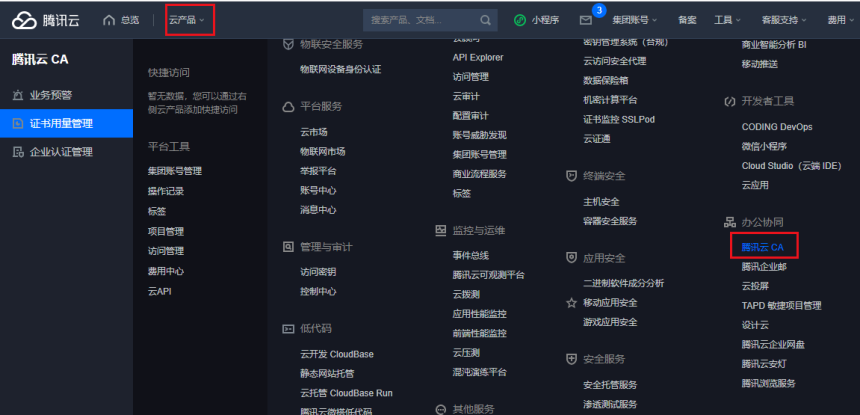This screenshot has height=415, width=860.
Task: Click the Tencent Cloud logo
Action: click(x=46, y=20)
